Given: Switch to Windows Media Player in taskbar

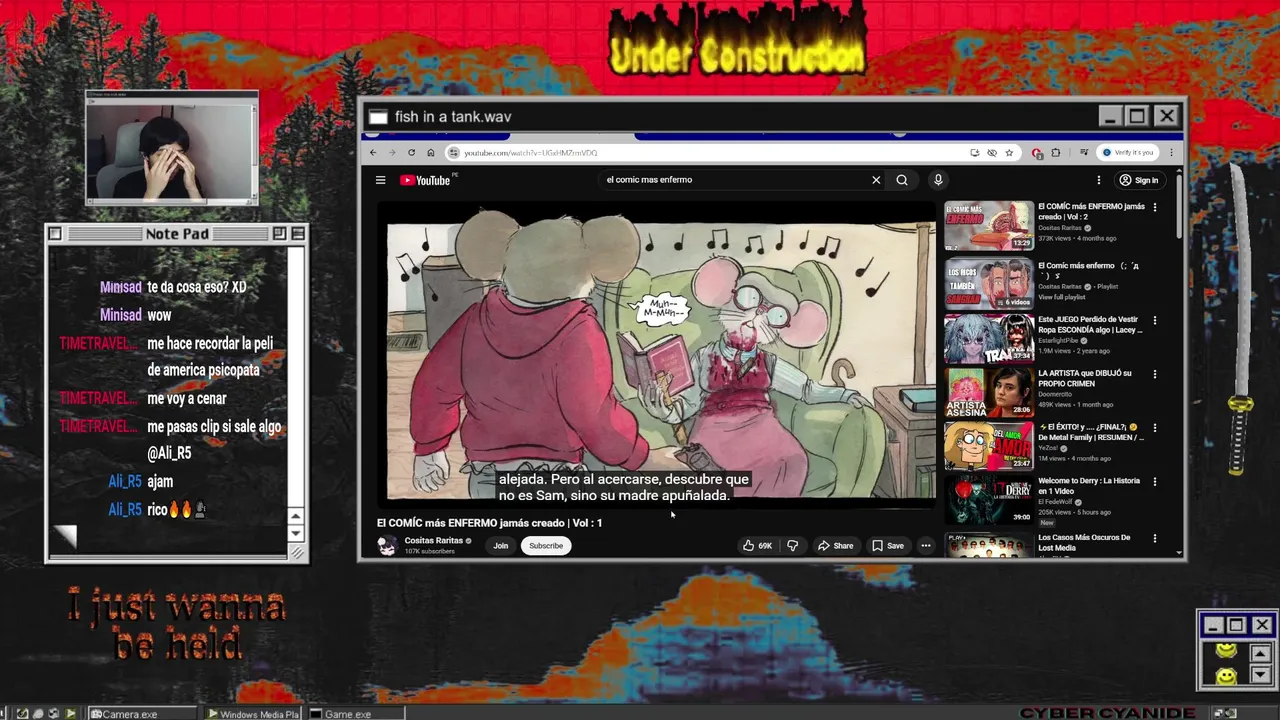Looking at the screenshot, I should point(253,714).
